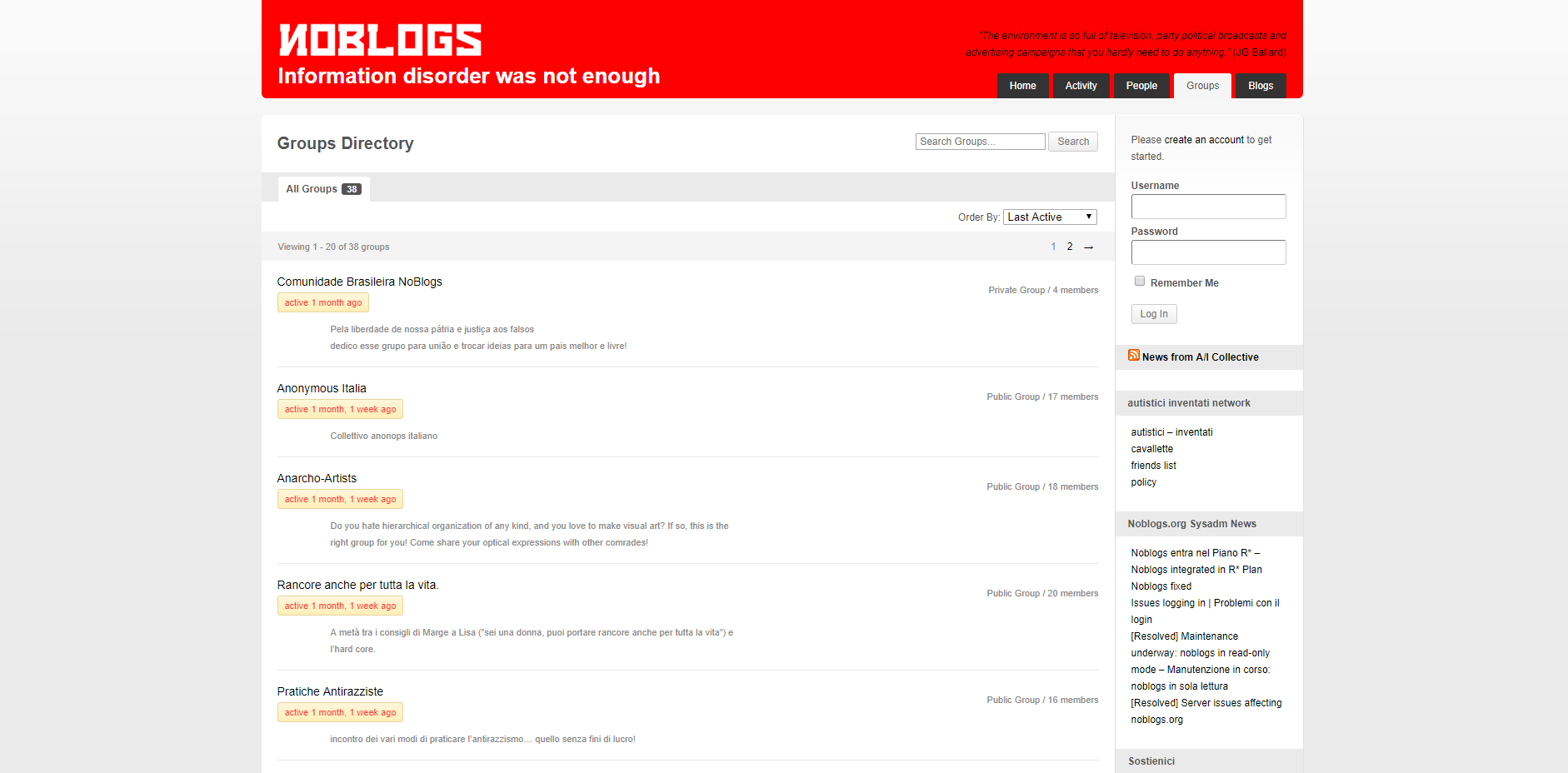Click 'Collettivo anonops italiano' description
The height and width of the screenshot is (773, 1568).
click(383, 436)
